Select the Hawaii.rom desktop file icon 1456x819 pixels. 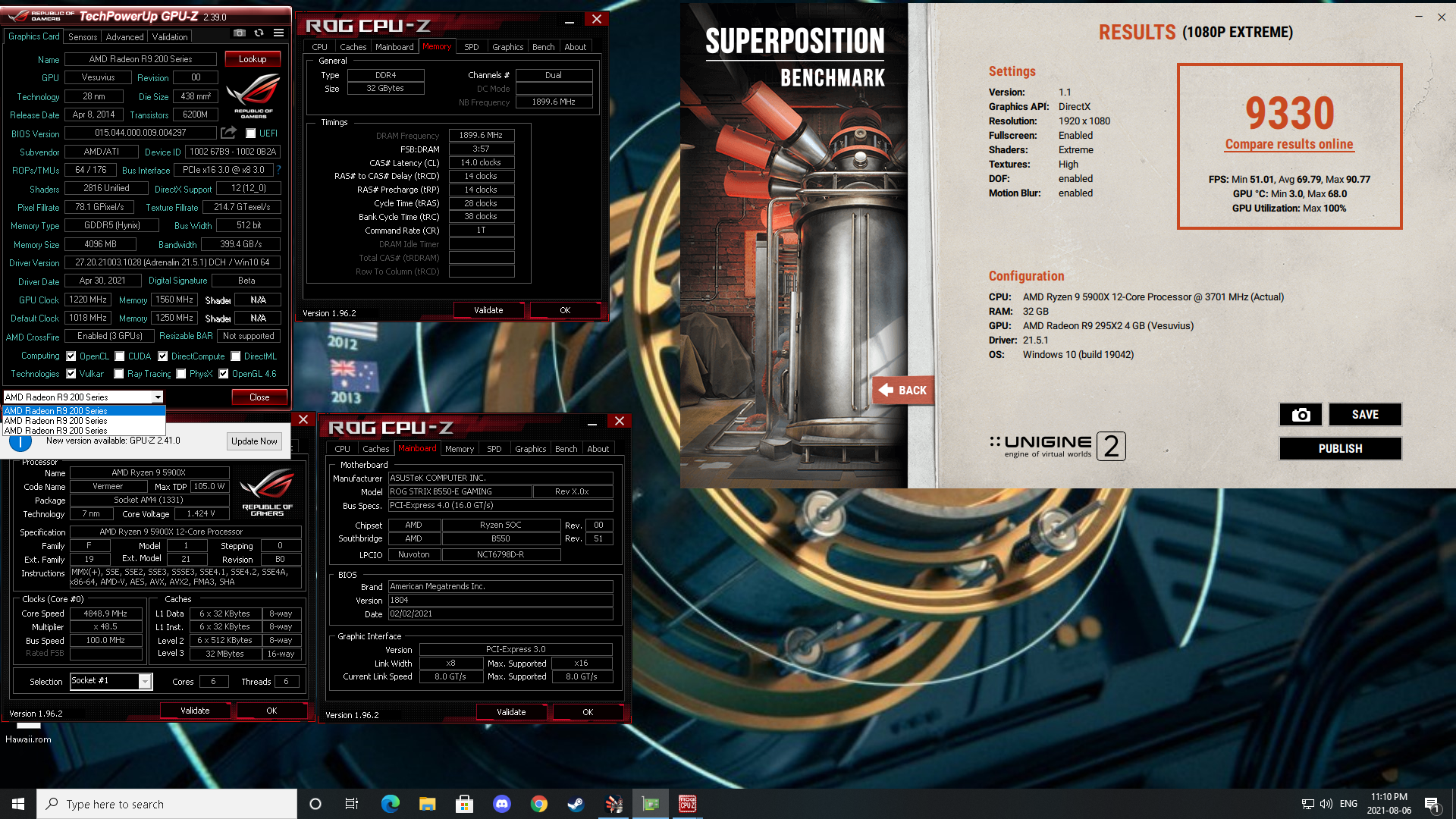[28, 733]
